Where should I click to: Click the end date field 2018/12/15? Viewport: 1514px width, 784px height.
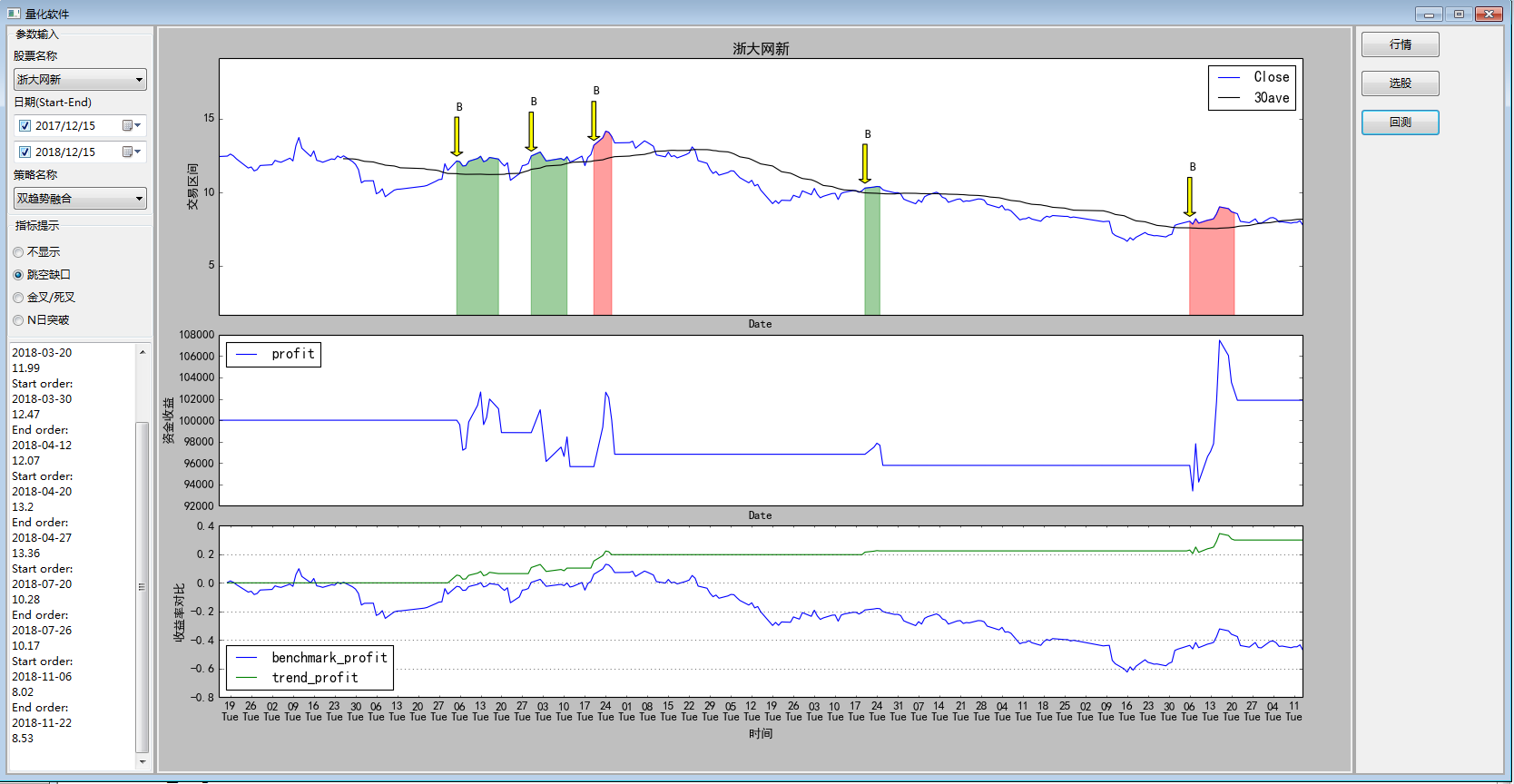tap(80, 152)
